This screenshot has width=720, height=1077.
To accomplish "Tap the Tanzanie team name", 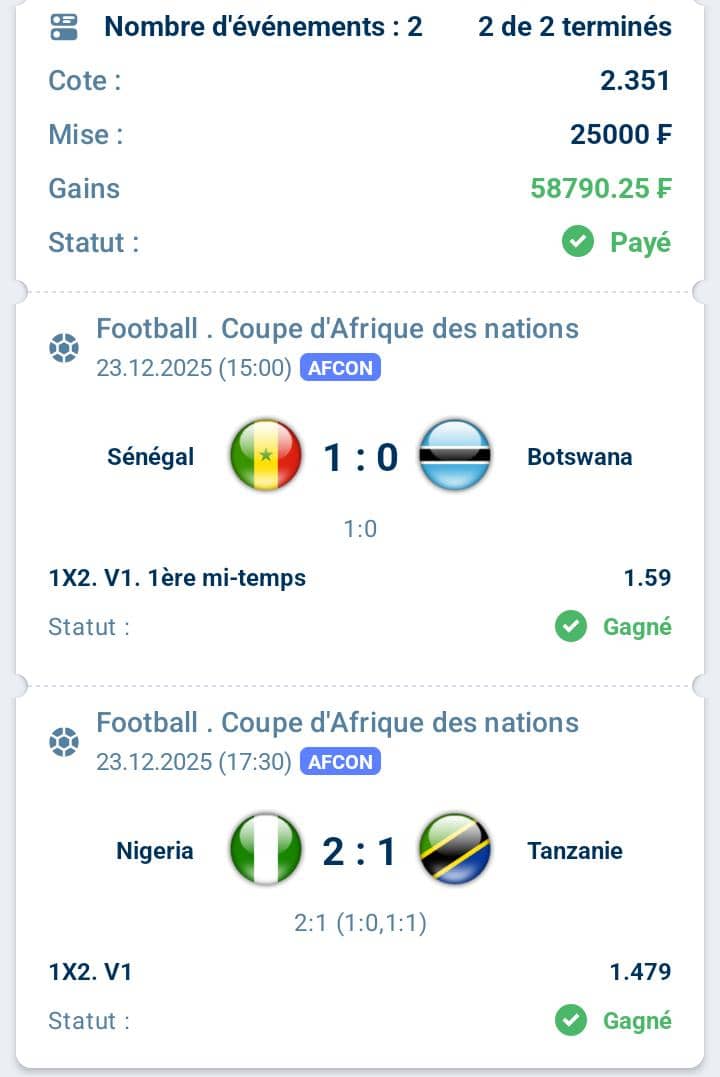I will tap(575, 851).
